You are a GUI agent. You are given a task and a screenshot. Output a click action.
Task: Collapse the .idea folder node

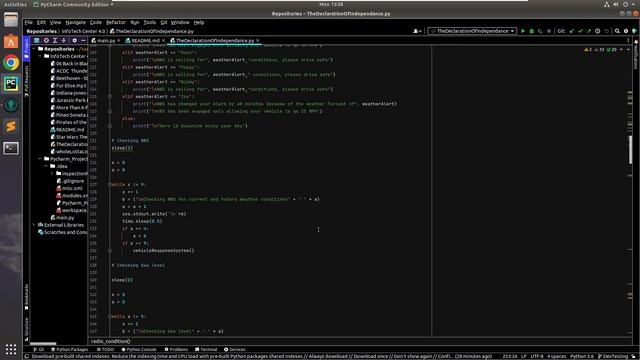46,166
